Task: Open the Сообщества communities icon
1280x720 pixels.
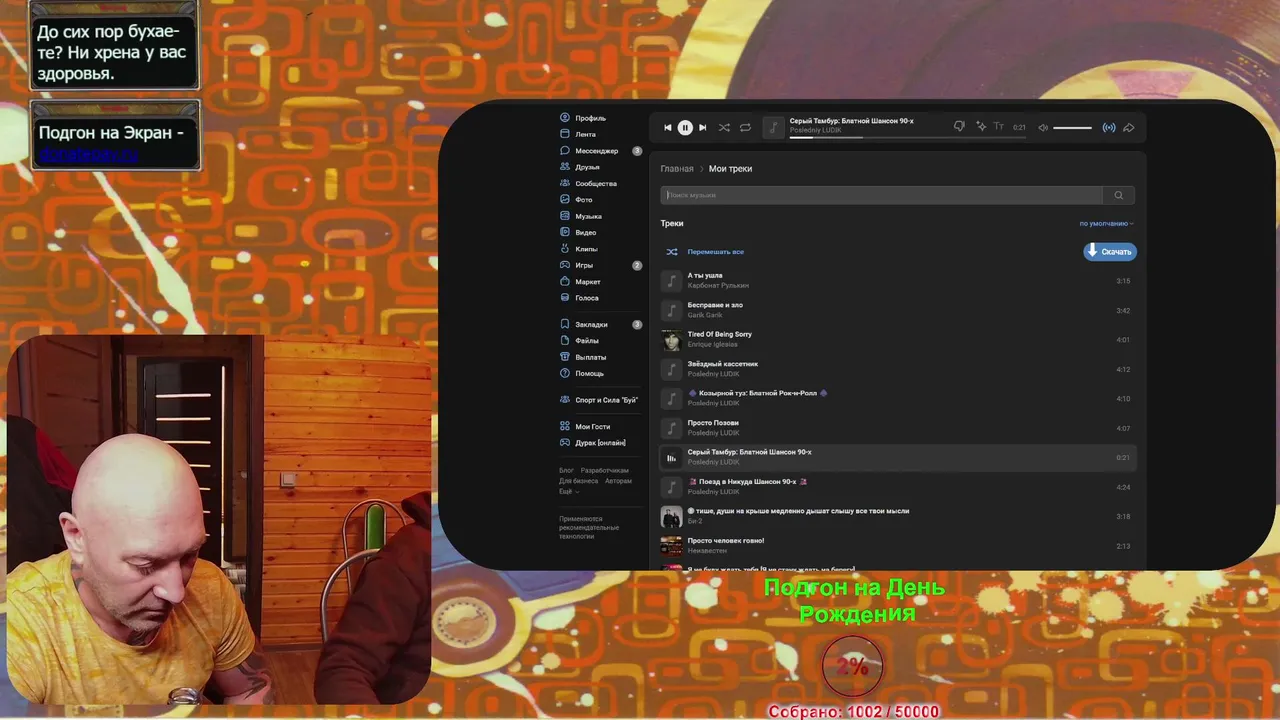Action: 565,183
